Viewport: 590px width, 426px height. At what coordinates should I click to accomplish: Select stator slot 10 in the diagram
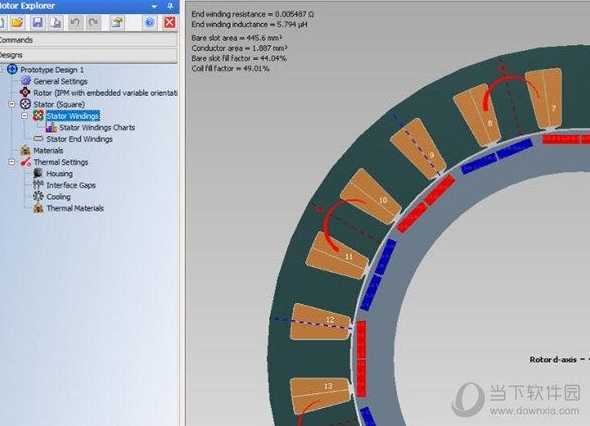pos(371,196)
